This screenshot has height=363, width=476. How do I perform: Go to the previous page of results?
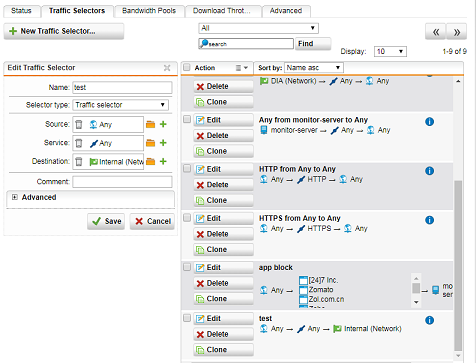(435, 32)
